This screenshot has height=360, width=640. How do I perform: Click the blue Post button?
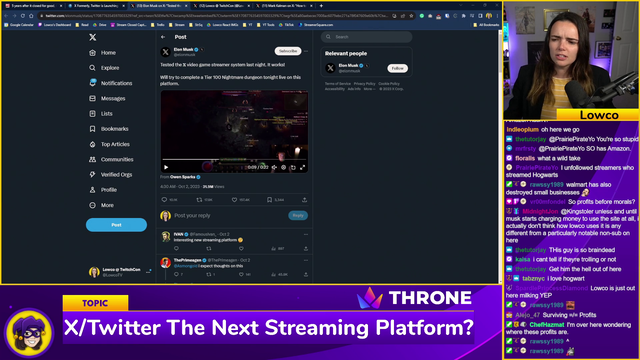116,224
